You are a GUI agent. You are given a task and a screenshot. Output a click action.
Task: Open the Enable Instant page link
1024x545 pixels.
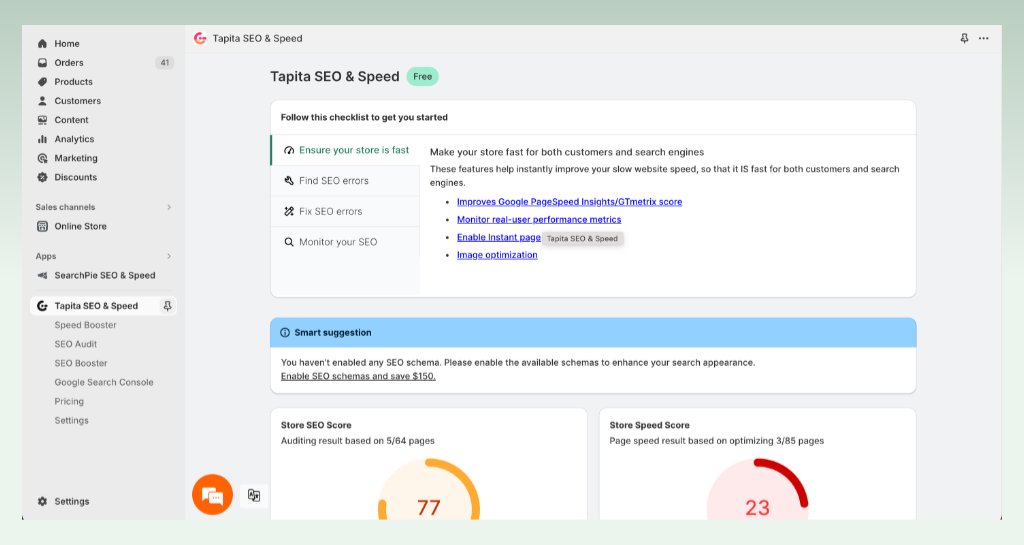(499, 237)
